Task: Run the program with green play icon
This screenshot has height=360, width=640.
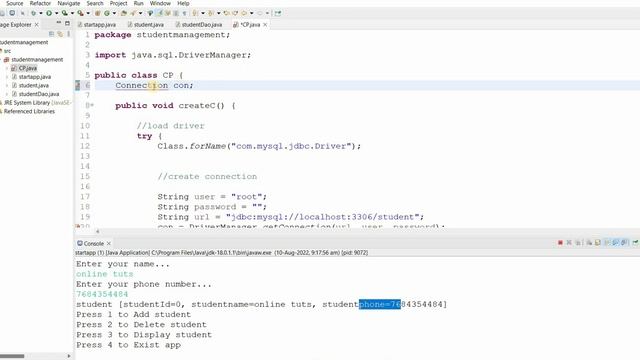Action: coord(49,13)
